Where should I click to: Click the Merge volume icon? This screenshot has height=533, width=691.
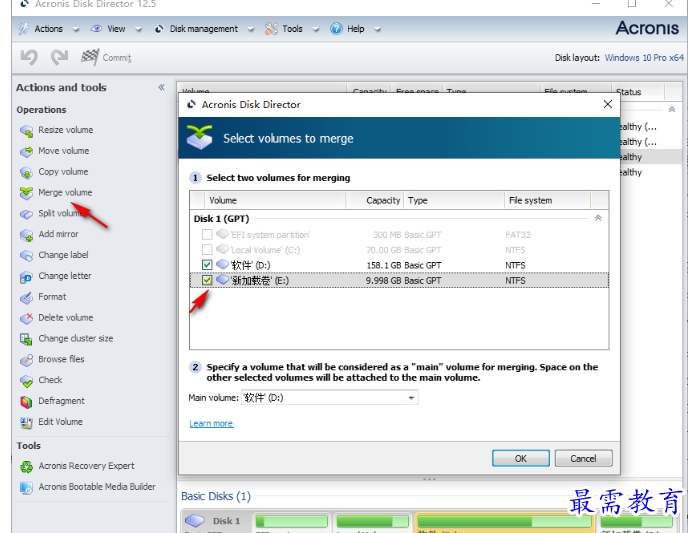(x=26, y=193)
